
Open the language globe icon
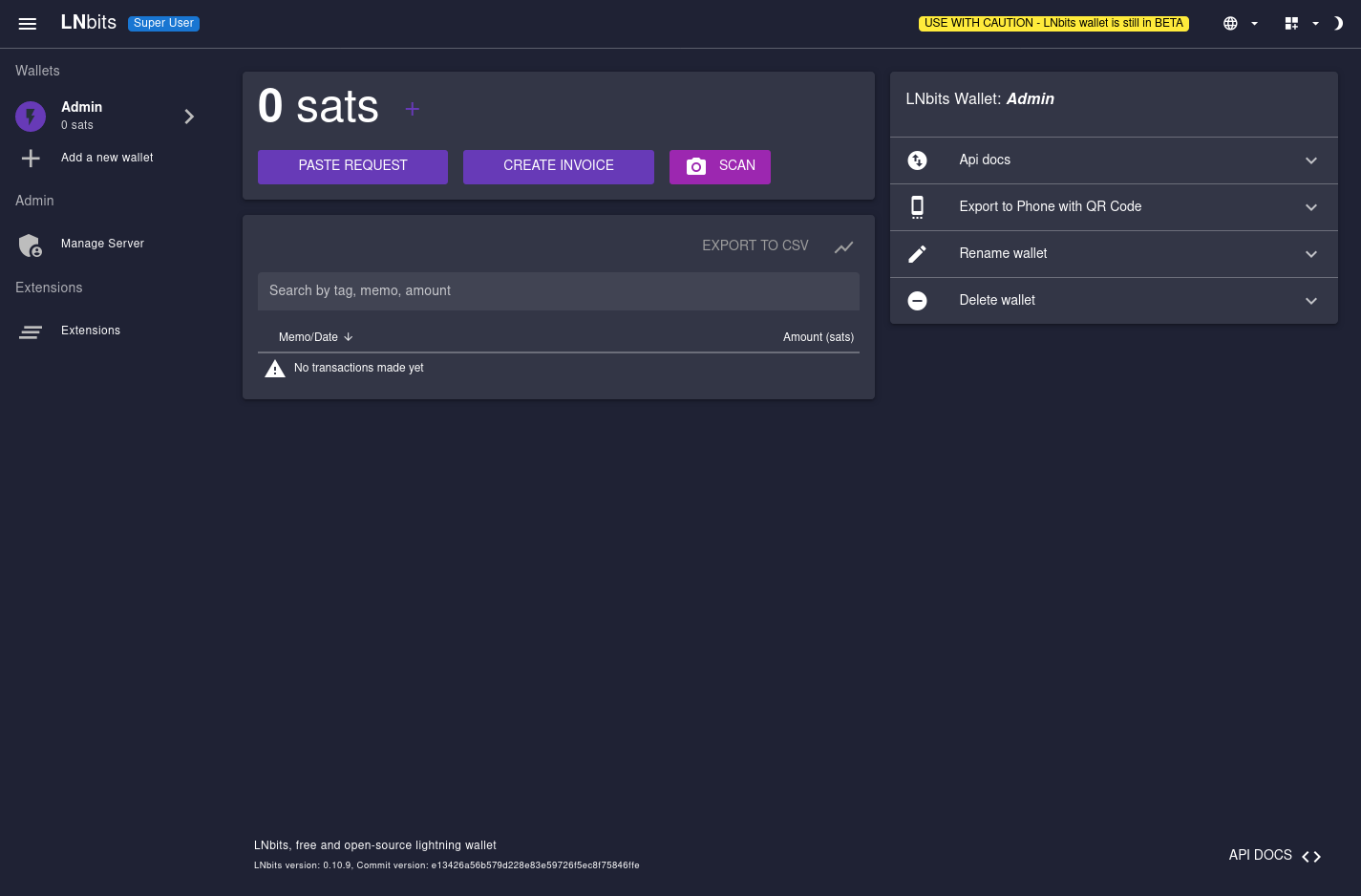click(1230, 24)
